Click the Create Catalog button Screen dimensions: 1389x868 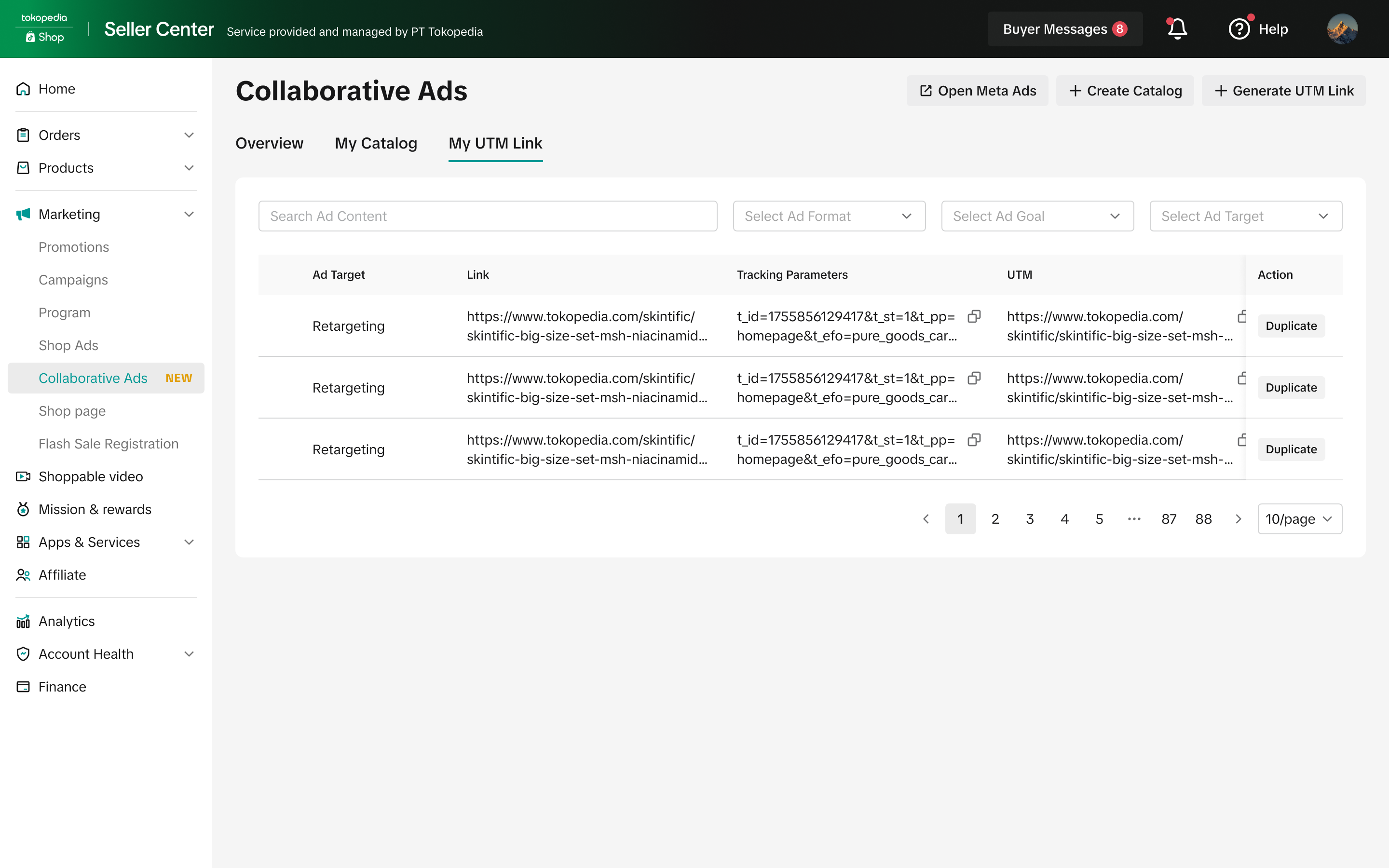point(1124,91)
